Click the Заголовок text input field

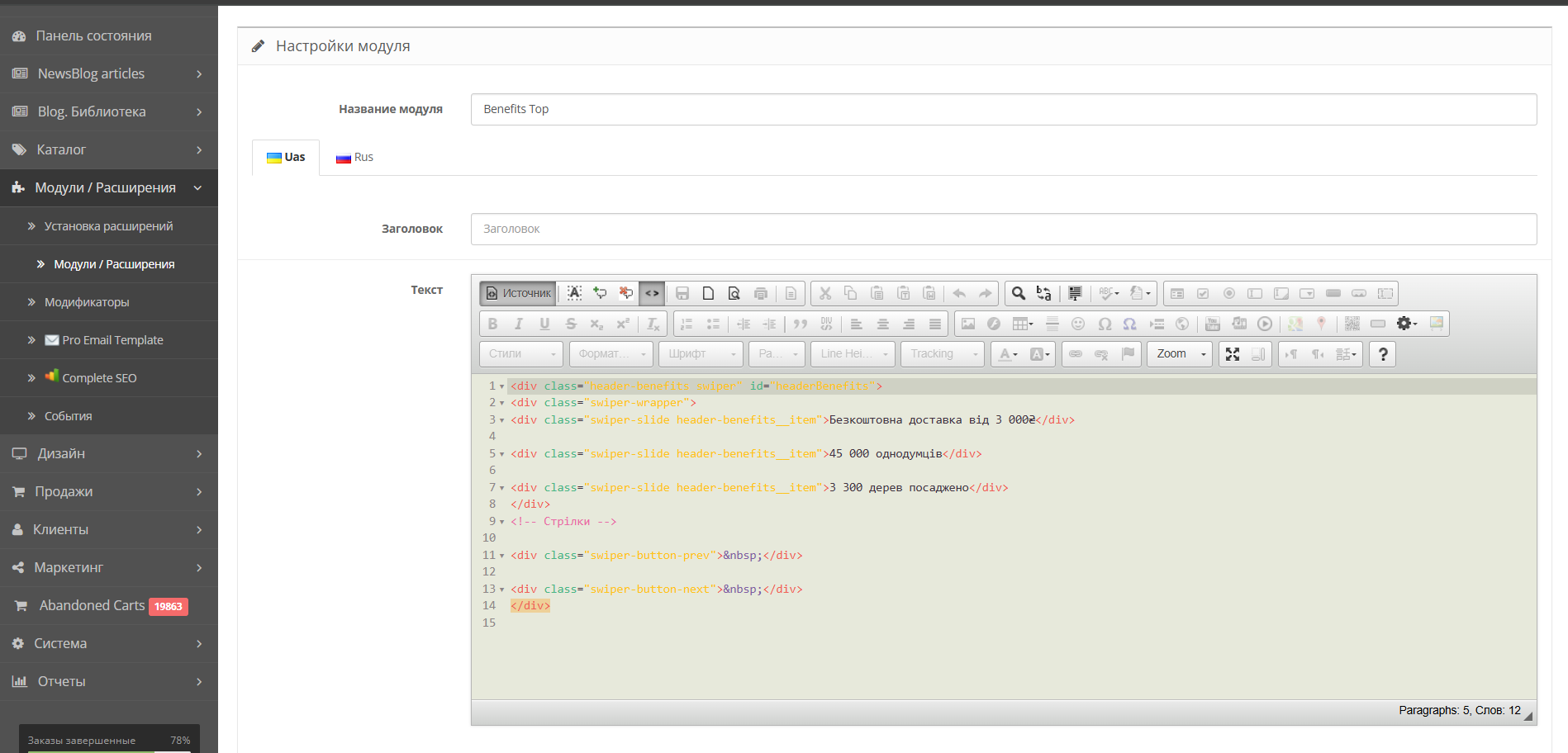coord(1003,229)
